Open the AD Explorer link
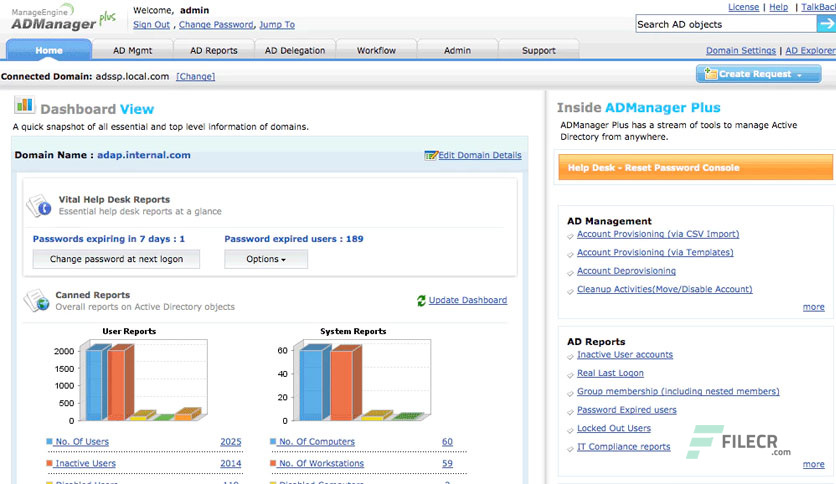This screenshot has height=484, width=836. point(810,50)
